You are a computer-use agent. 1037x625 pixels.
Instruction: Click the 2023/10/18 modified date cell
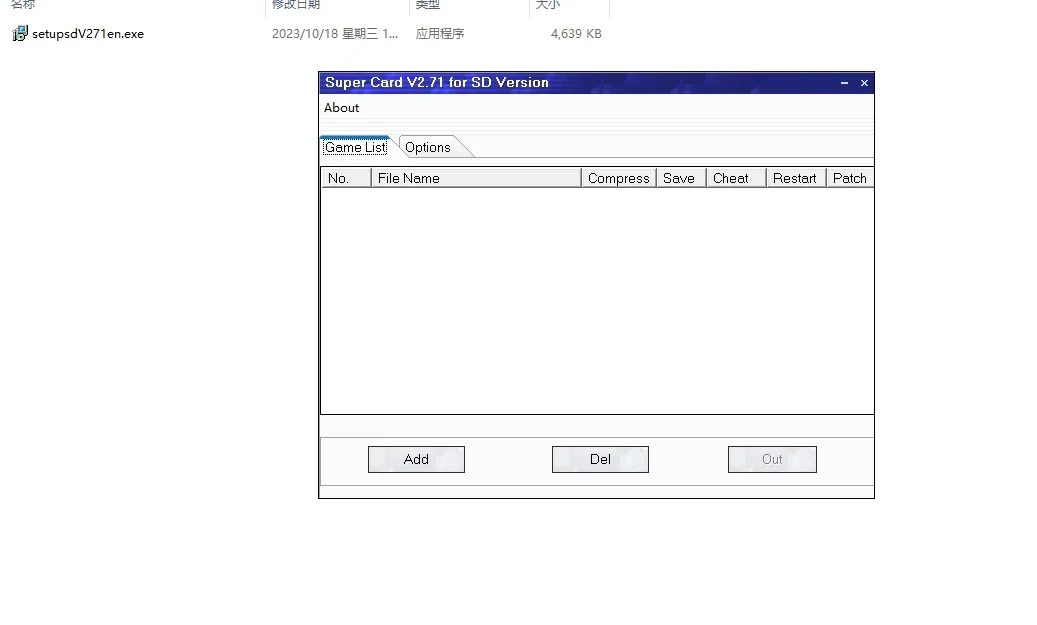point(335,34)
